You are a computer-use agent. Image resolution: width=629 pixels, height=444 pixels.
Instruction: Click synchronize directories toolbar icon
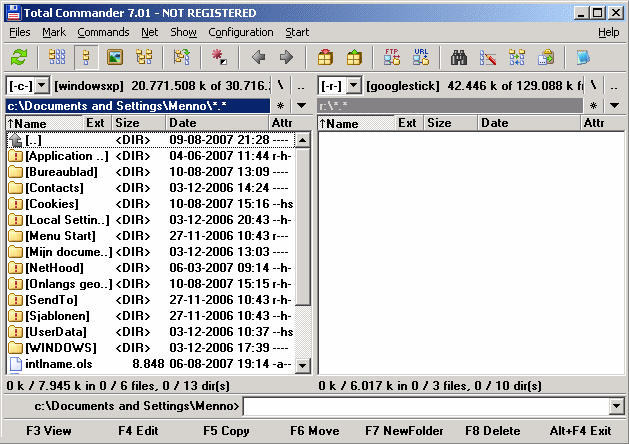point(517,57)
